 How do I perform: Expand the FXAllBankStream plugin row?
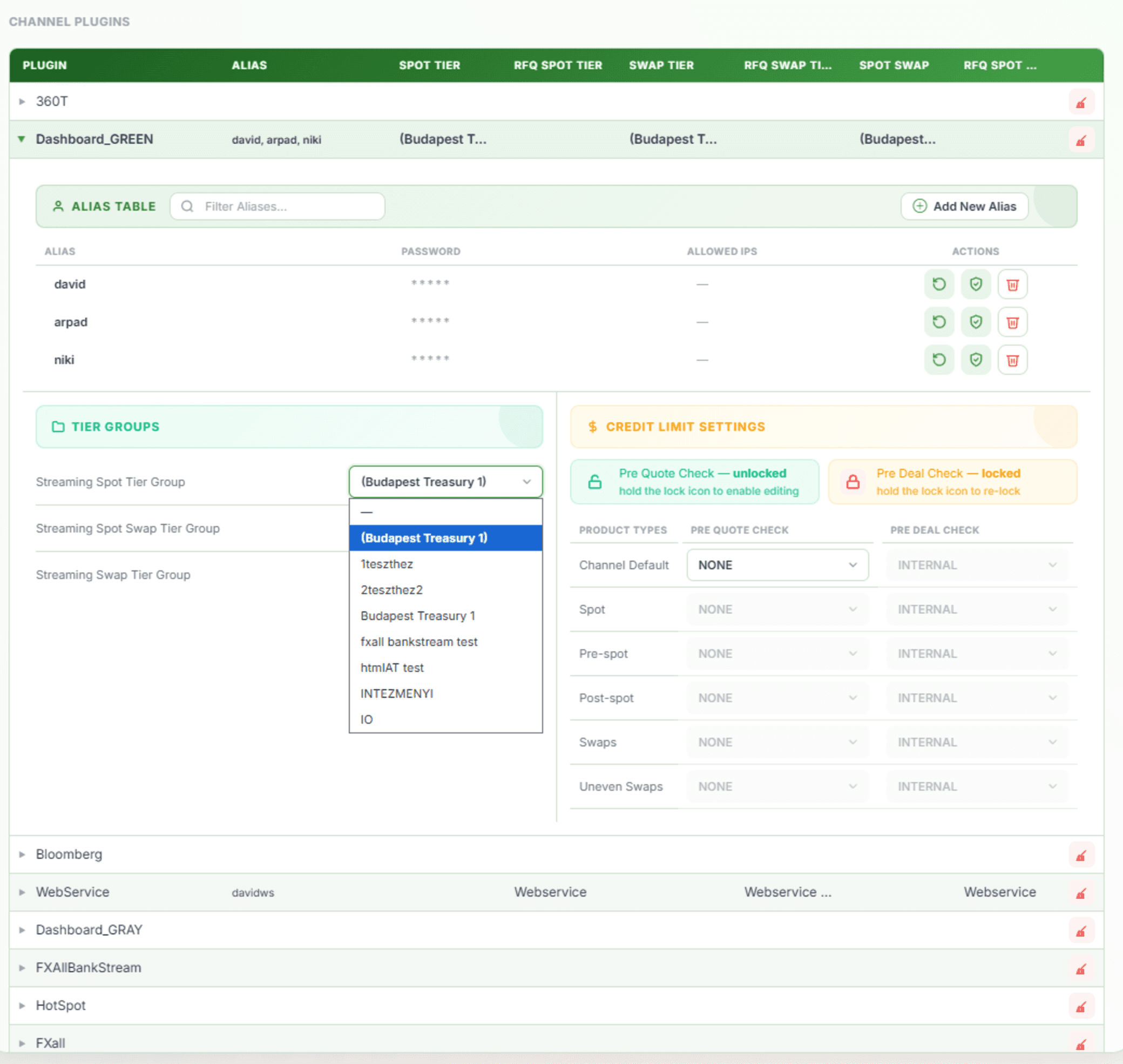coord(22,967)
